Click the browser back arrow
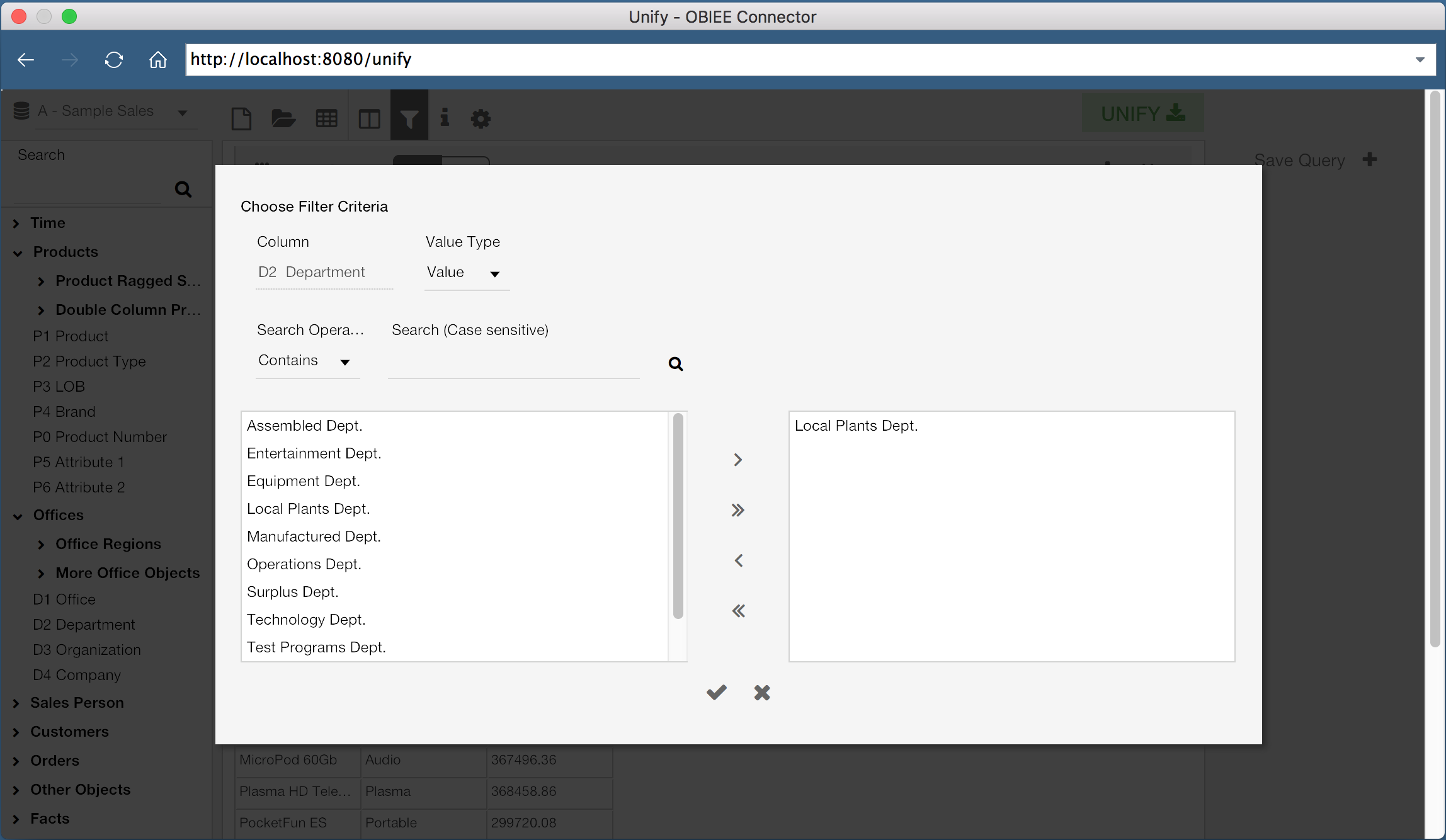 pyautogui.click(x=26, y=60)
